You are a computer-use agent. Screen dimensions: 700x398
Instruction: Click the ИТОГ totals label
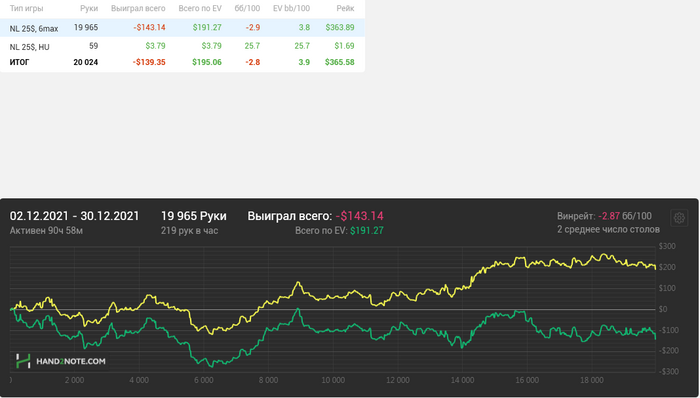click(x=20, y=62)
